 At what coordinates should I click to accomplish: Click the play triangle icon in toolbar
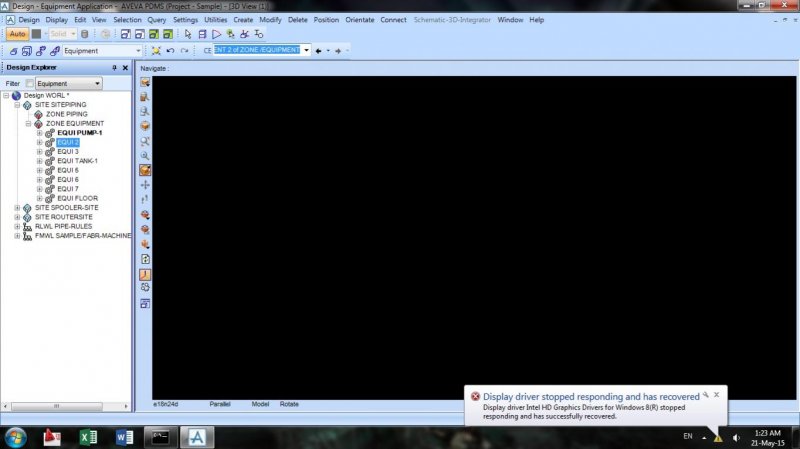(x=216, y=34)
